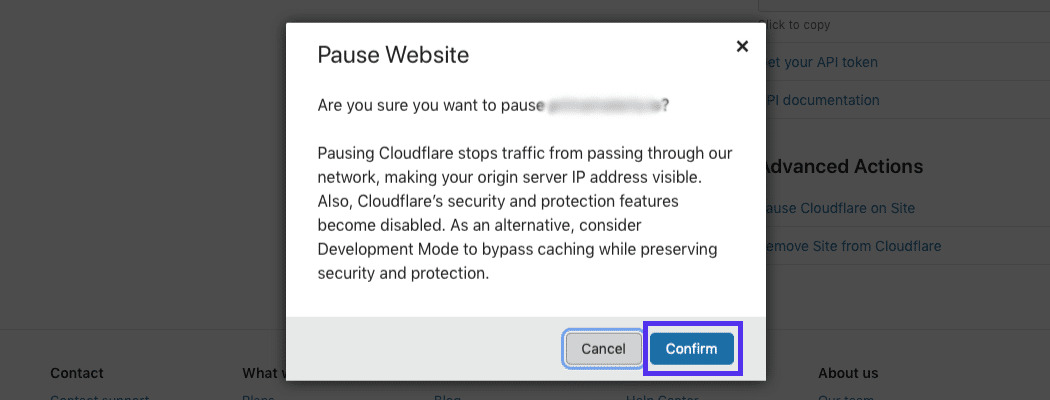Image resolution: width=1050 pixels, height=400 pixels.
Task: Open the API documentation link
Action: tap(823, 100)
